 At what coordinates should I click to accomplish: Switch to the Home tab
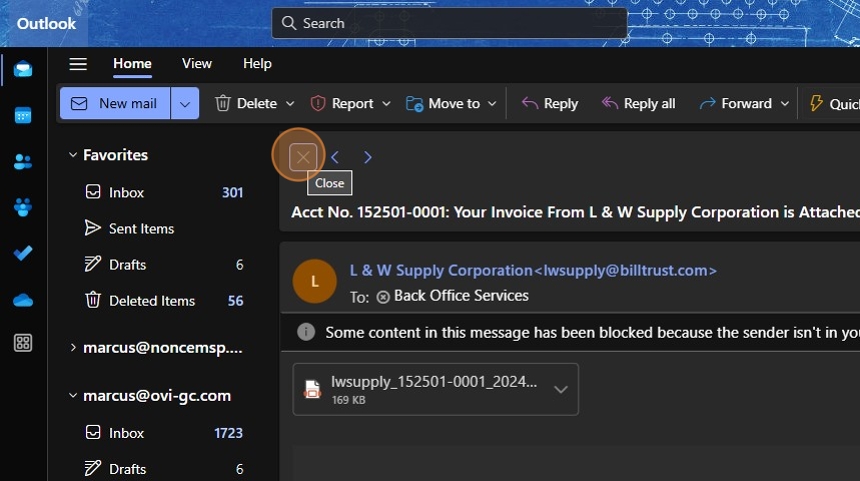pos(132,64)
